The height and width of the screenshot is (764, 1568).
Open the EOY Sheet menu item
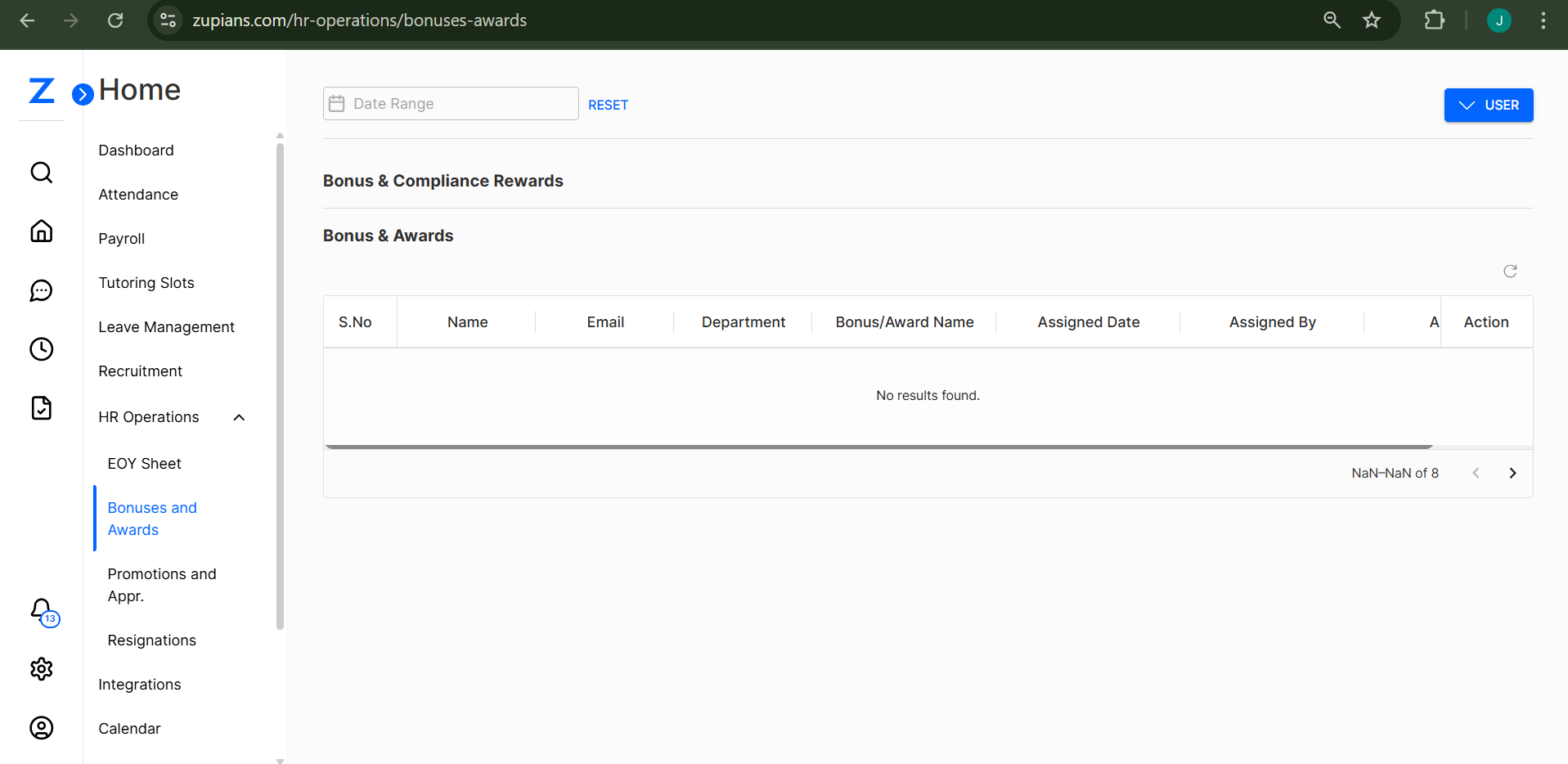pyautogui.click(x=144, y=464)
